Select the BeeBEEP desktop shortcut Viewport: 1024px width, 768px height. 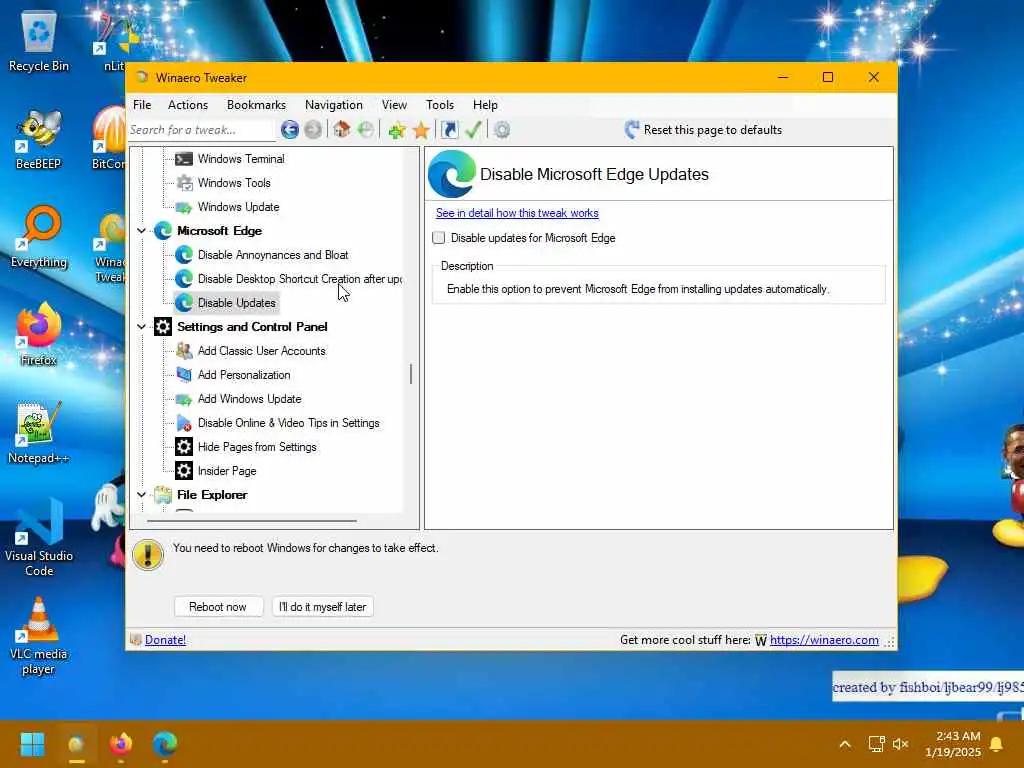coord(39,139)
